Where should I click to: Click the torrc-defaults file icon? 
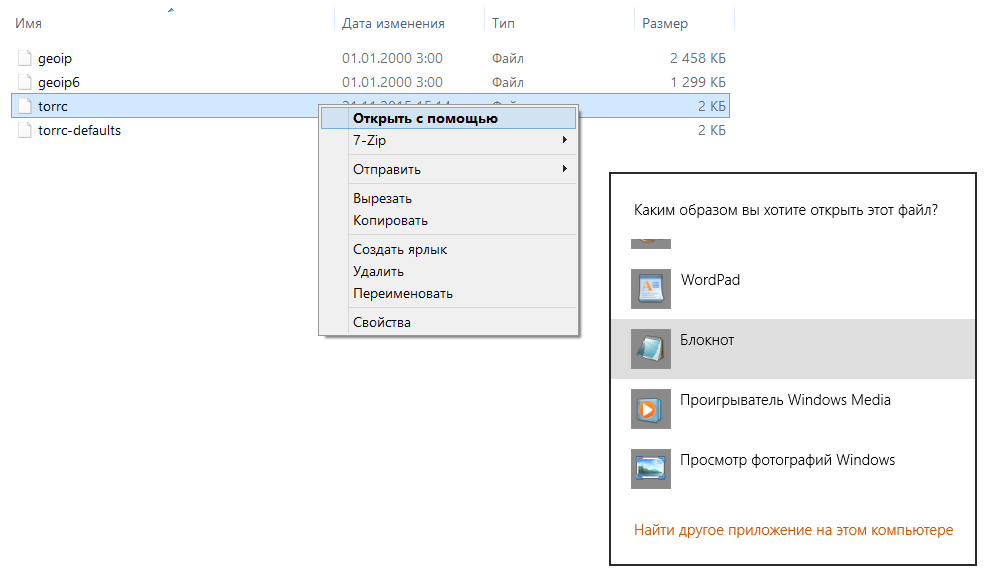pyautogui.click(x=26, y=130)
